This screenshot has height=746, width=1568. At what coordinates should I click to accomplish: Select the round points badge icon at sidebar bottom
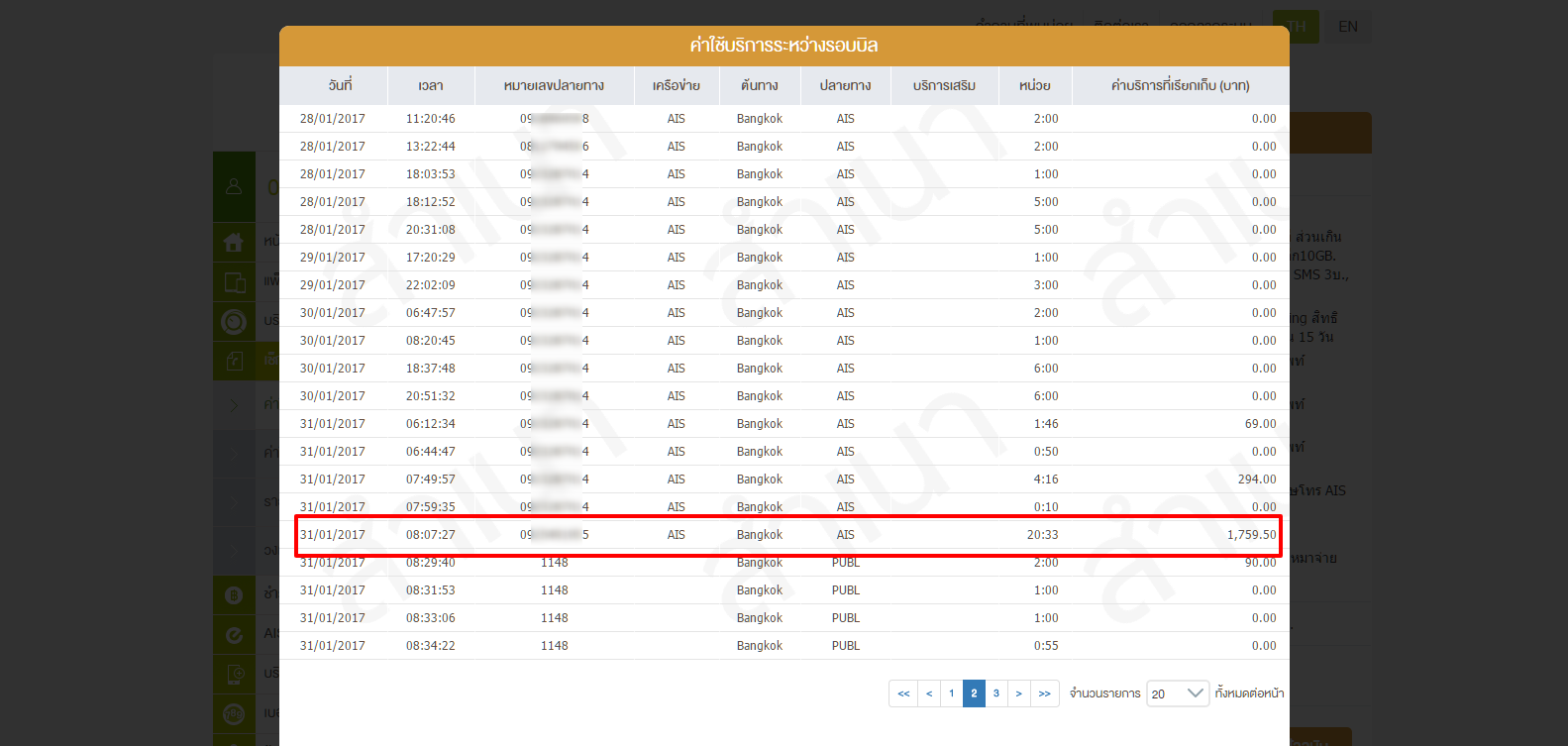click(x=234, y=713)
